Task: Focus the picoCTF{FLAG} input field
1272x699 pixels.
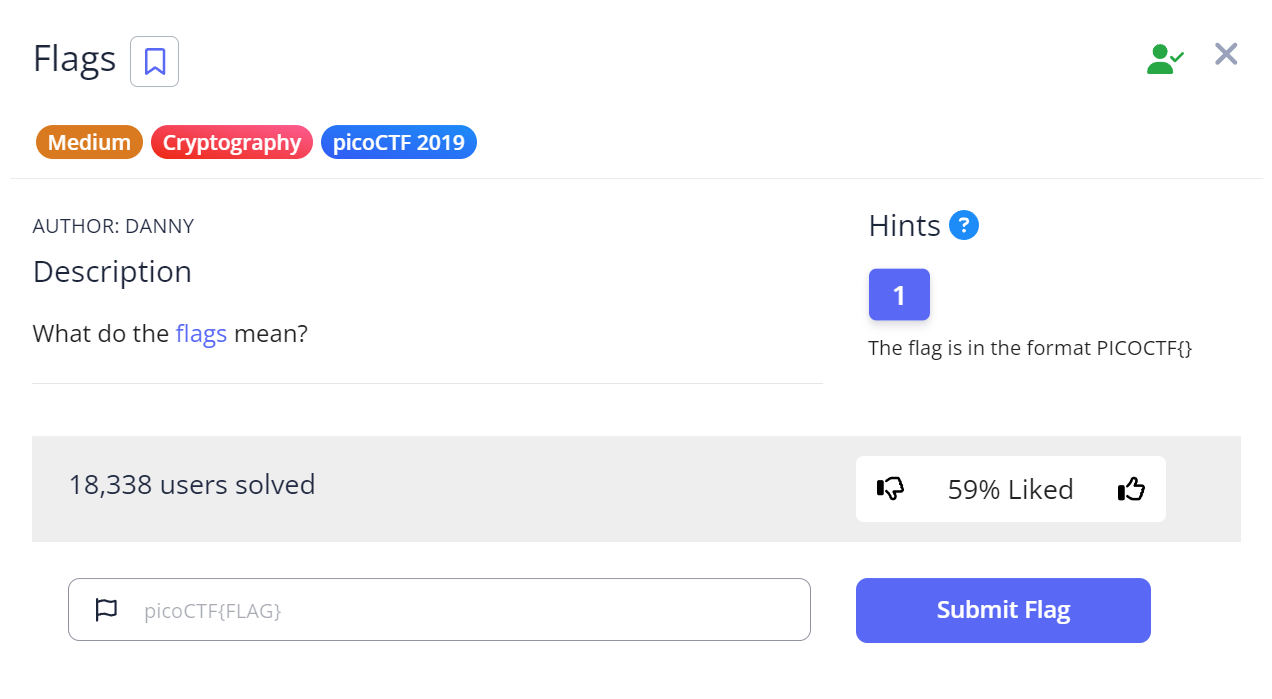Action: click(x=470, y=610)
